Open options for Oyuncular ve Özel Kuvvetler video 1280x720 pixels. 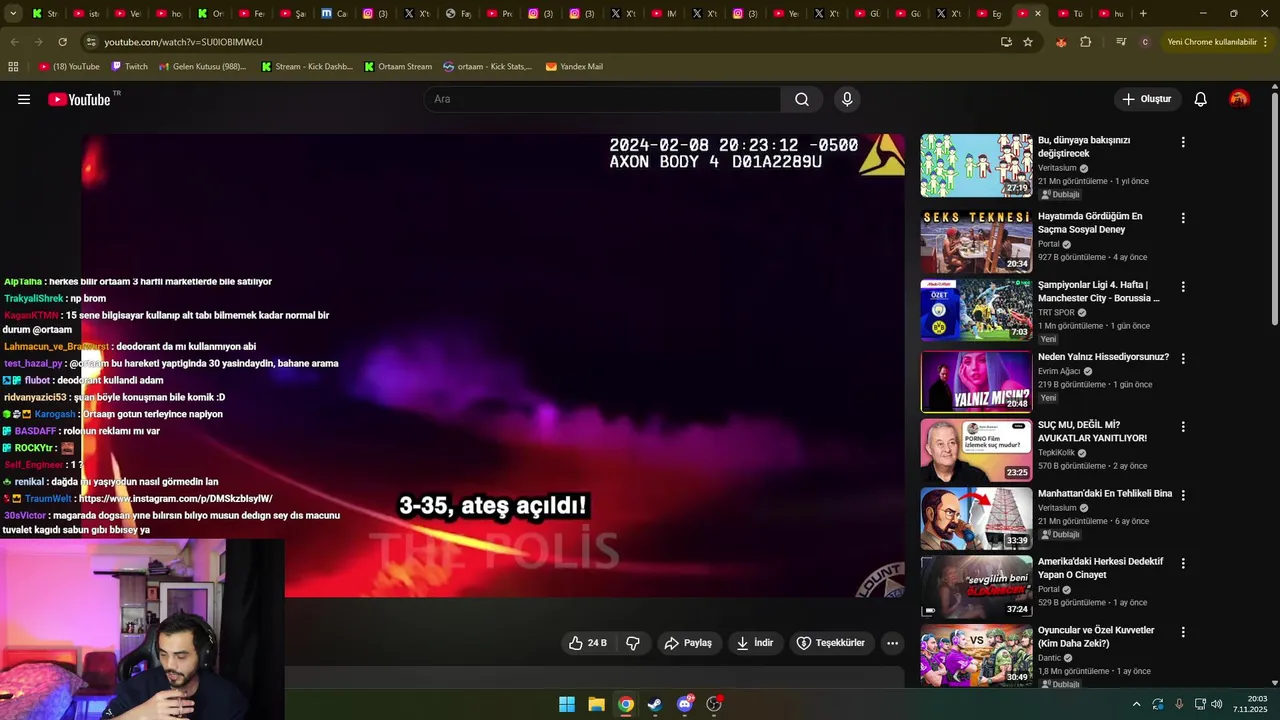tap(1183, 632)
